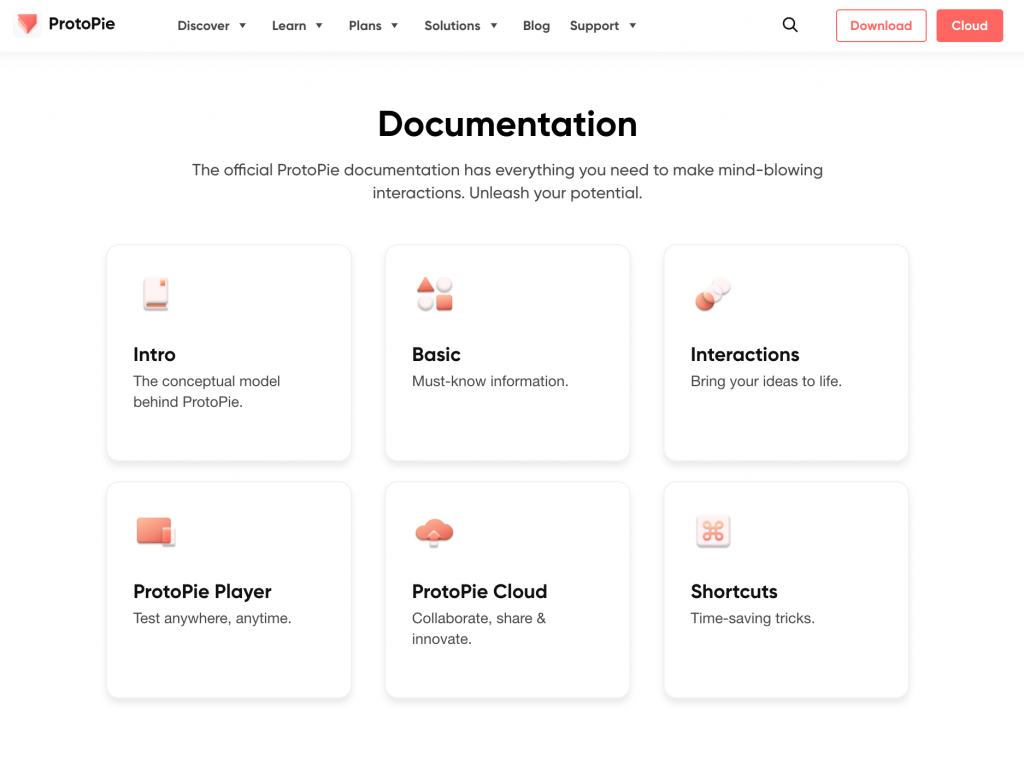
Task: Open the ProtoPie Cloud heading
Action: click(x=479, y=591)
